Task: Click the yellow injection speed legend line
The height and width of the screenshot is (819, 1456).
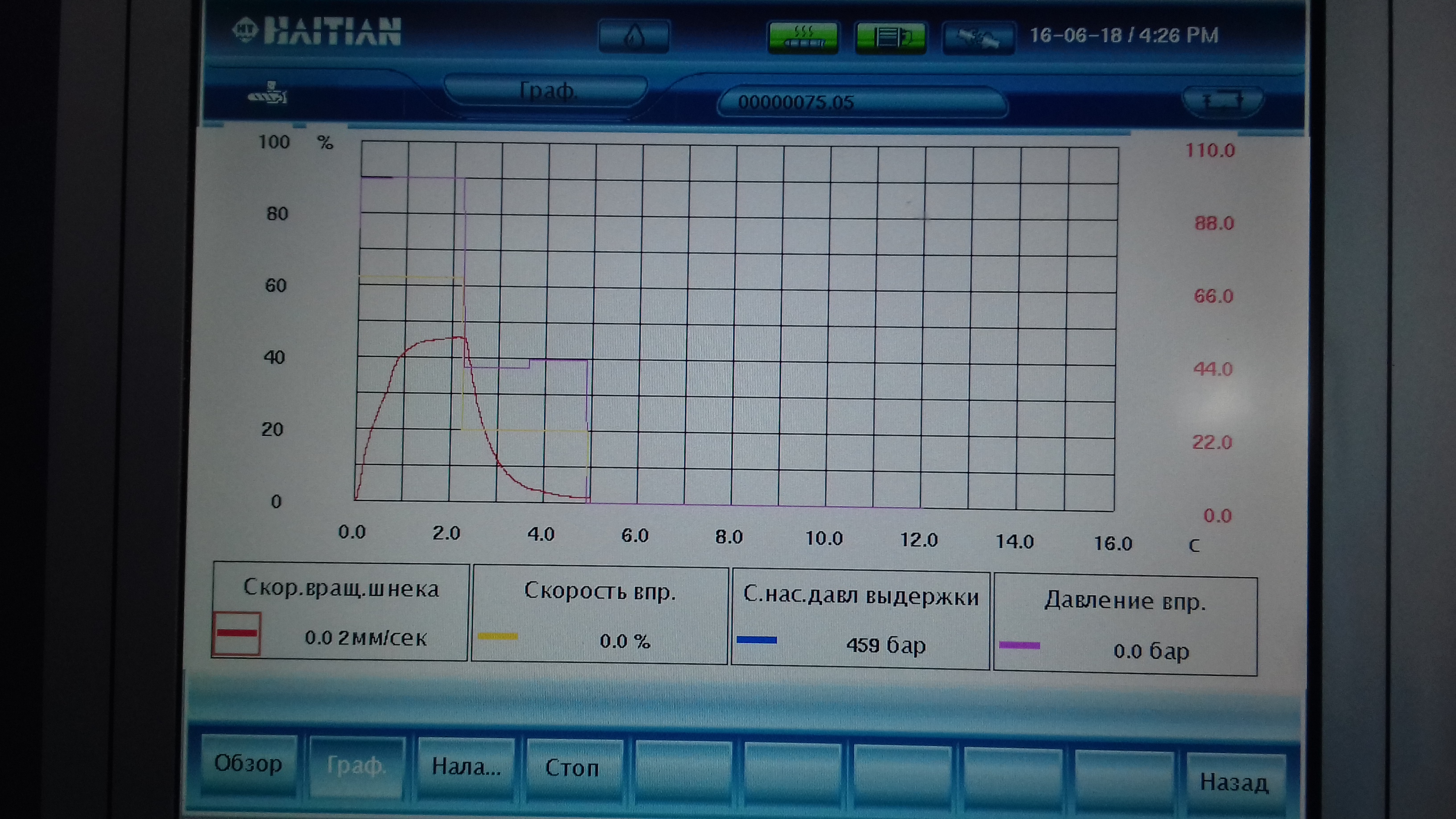Action: (x=497, y=637)
